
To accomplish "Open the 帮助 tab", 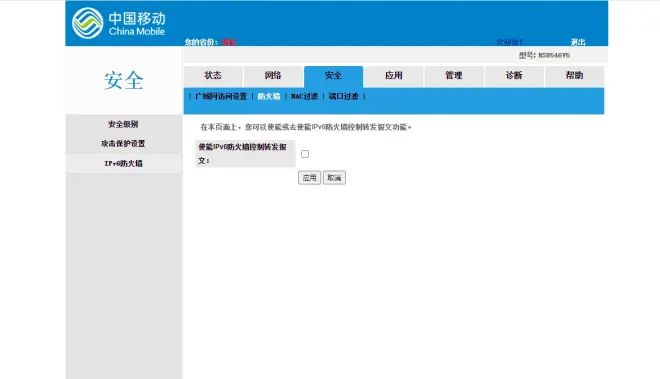I will point(574,76).
